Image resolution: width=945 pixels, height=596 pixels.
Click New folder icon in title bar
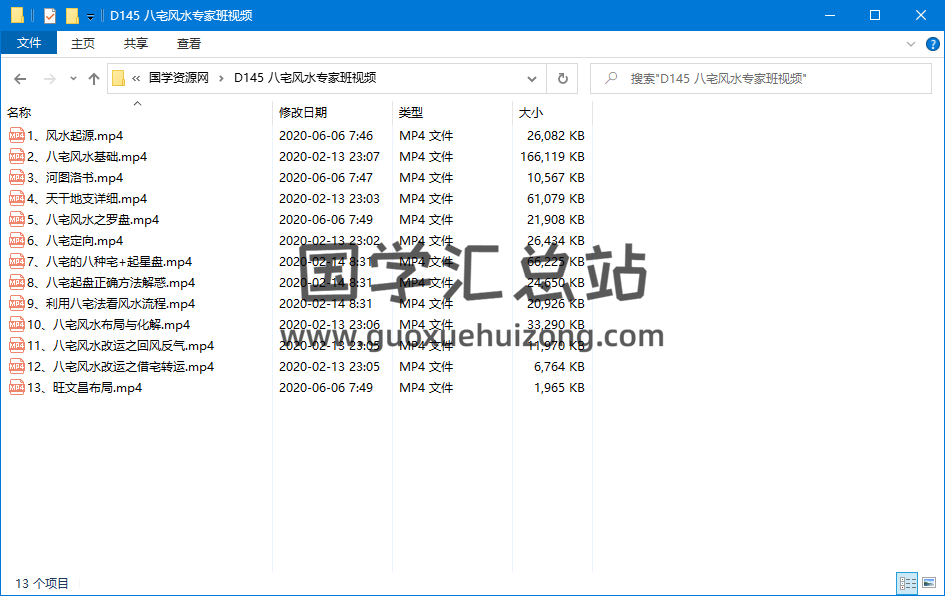tap(71, 15)
